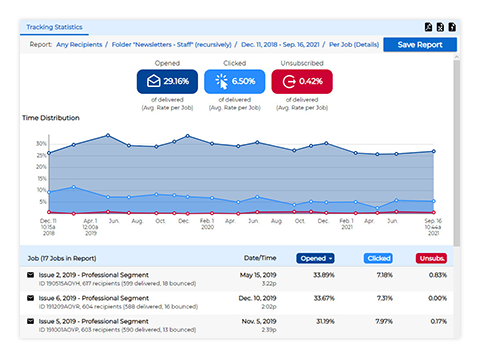Screen dimensions: 480x360
Task: Click the "Time Distribution" chart heading
Action: point(51,118)
